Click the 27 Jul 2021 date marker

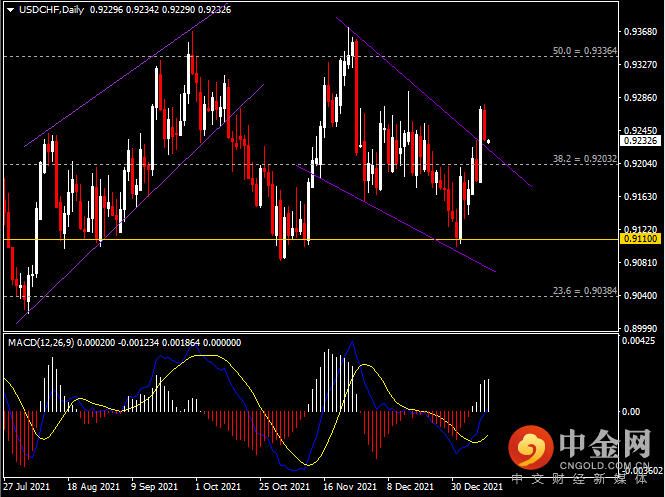[x=27, y=487]
